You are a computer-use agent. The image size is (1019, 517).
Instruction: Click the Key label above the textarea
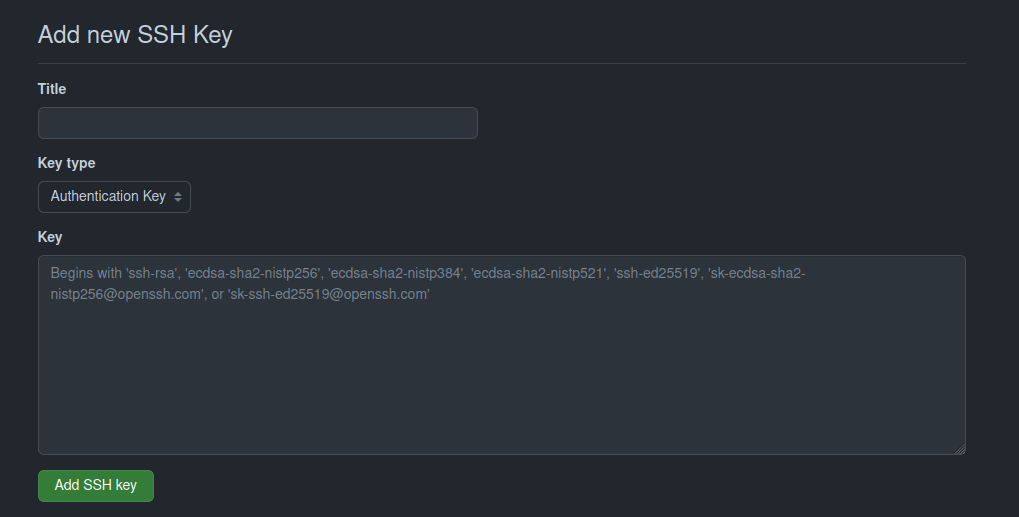pos(50,237)
